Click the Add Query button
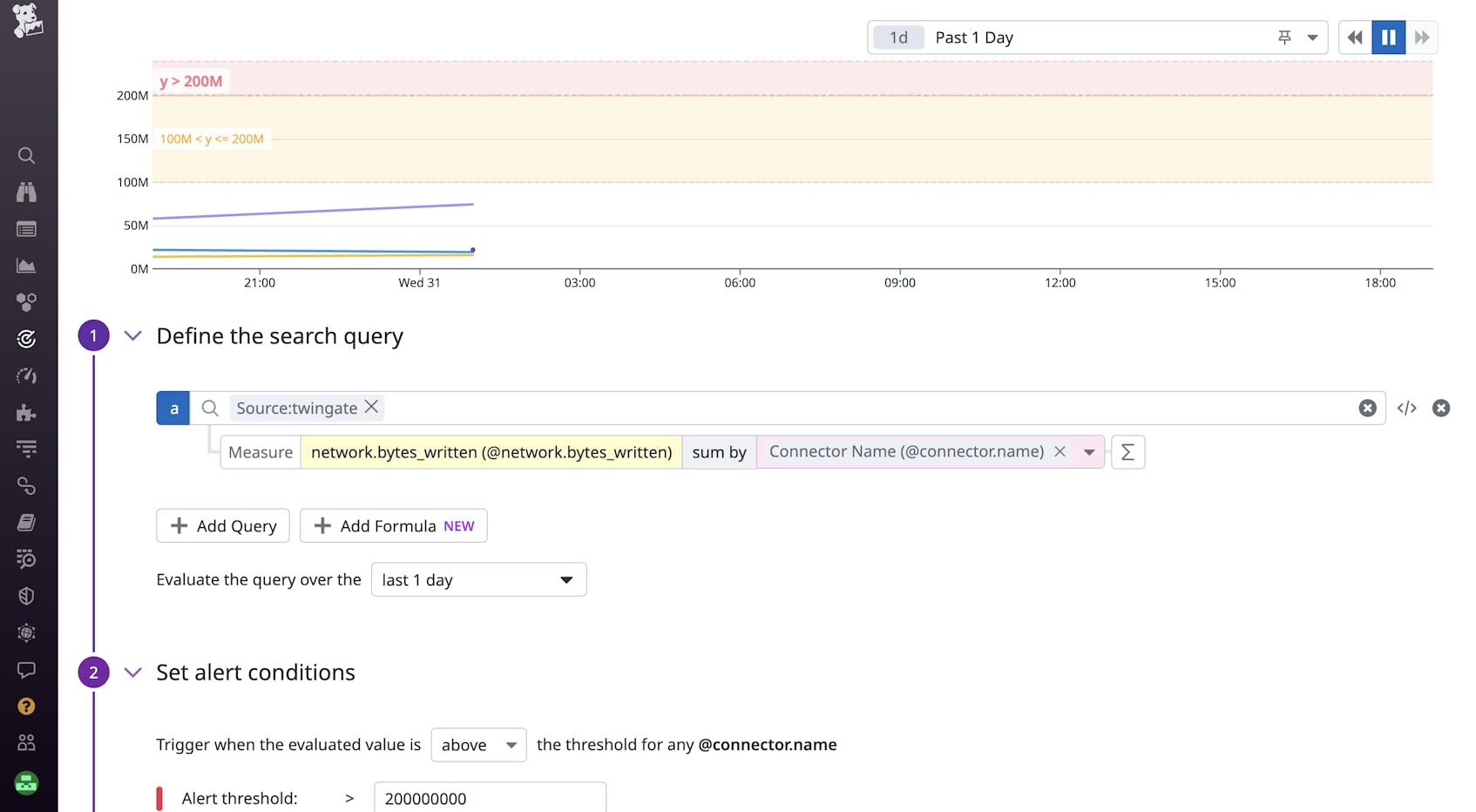 [x=222, y=525]
